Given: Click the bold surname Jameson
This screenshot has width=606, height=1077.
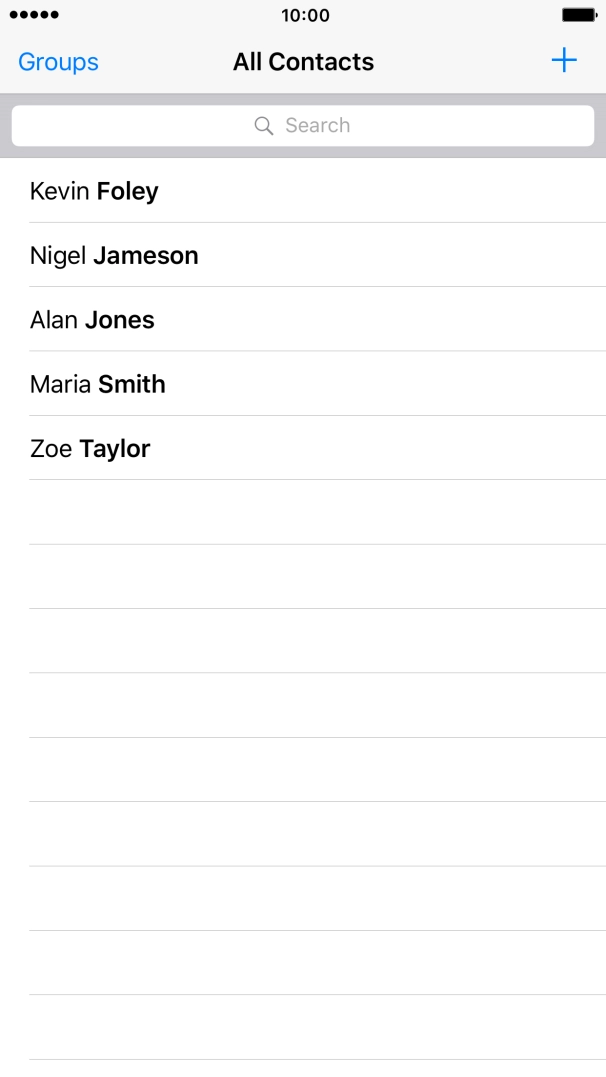Looking at the screenshot, I should [x=146, y=256].
